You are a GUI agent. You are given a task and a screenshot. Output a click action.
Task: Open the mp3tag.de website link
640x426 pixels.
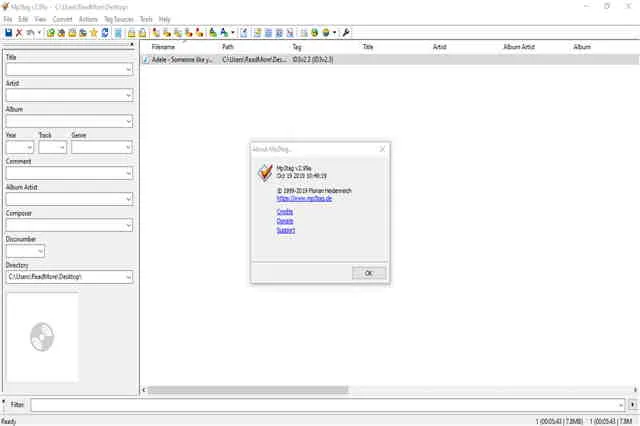pyautogui.click(x=304, y=199)
